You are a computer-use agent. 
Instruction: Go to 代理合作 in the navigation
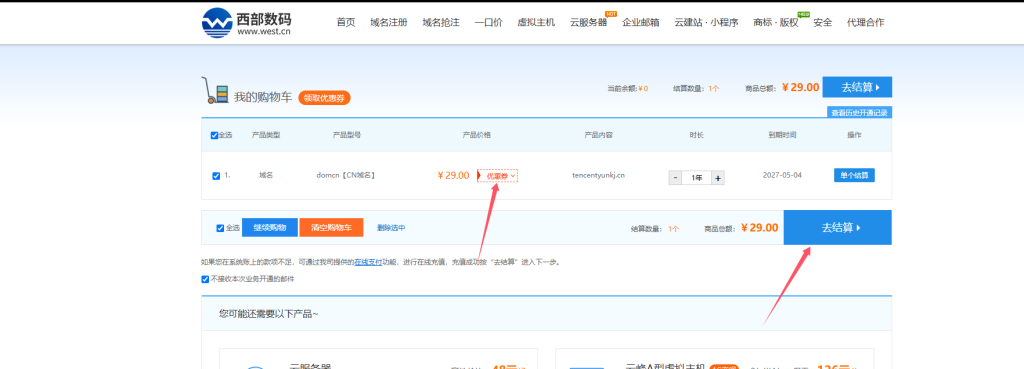click(x=865, y=22)
